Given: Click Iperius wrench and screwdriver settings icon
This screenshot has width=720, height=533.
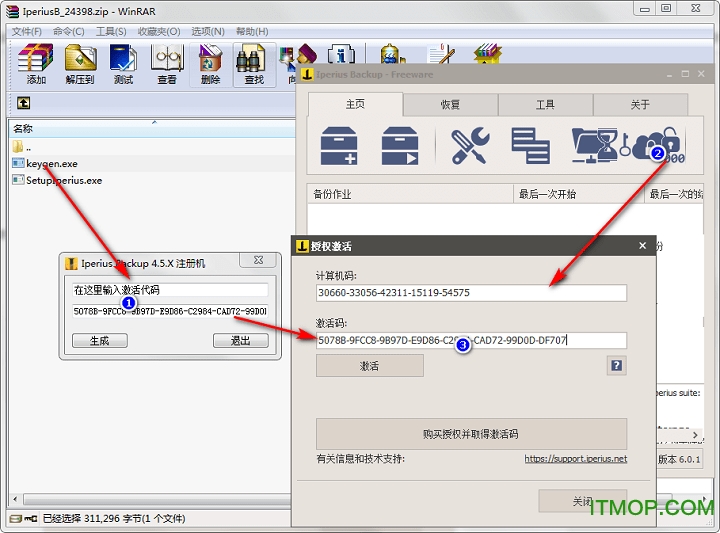Looking at the screenshot, I should click(x=470, y=146).
